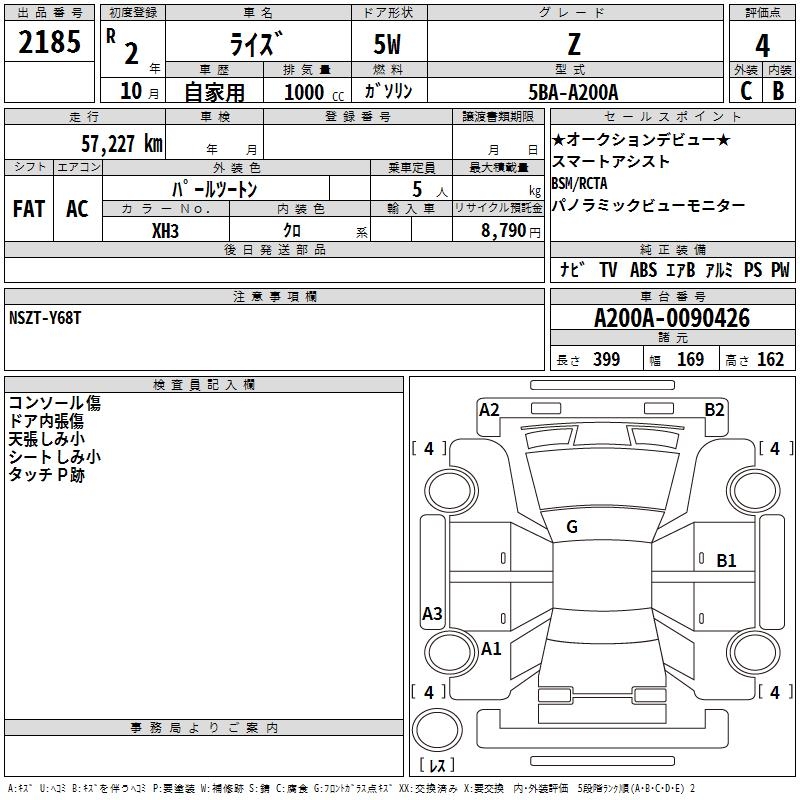
Task: Click the A1 scratch mark near rear wheel
Action: [x=491, y=649]
